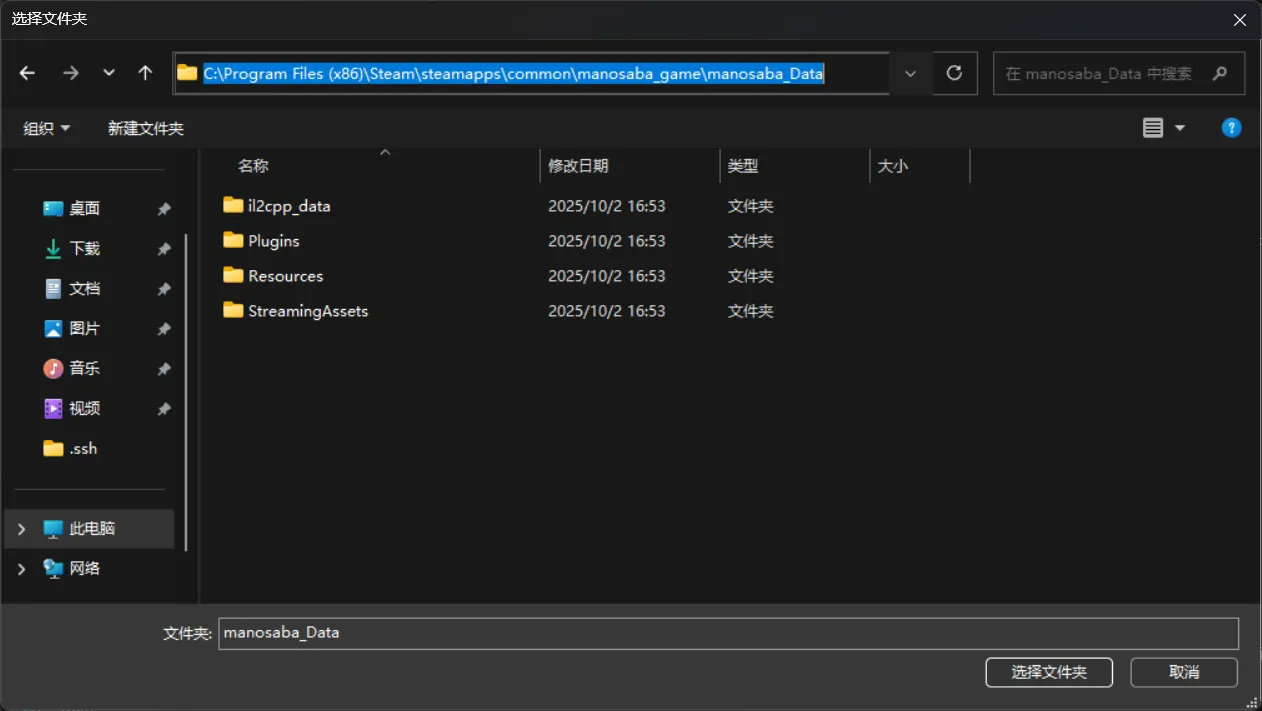Refresh the current folder view
The height and width of the screenshot is (711, 1262).
[954, 73]
